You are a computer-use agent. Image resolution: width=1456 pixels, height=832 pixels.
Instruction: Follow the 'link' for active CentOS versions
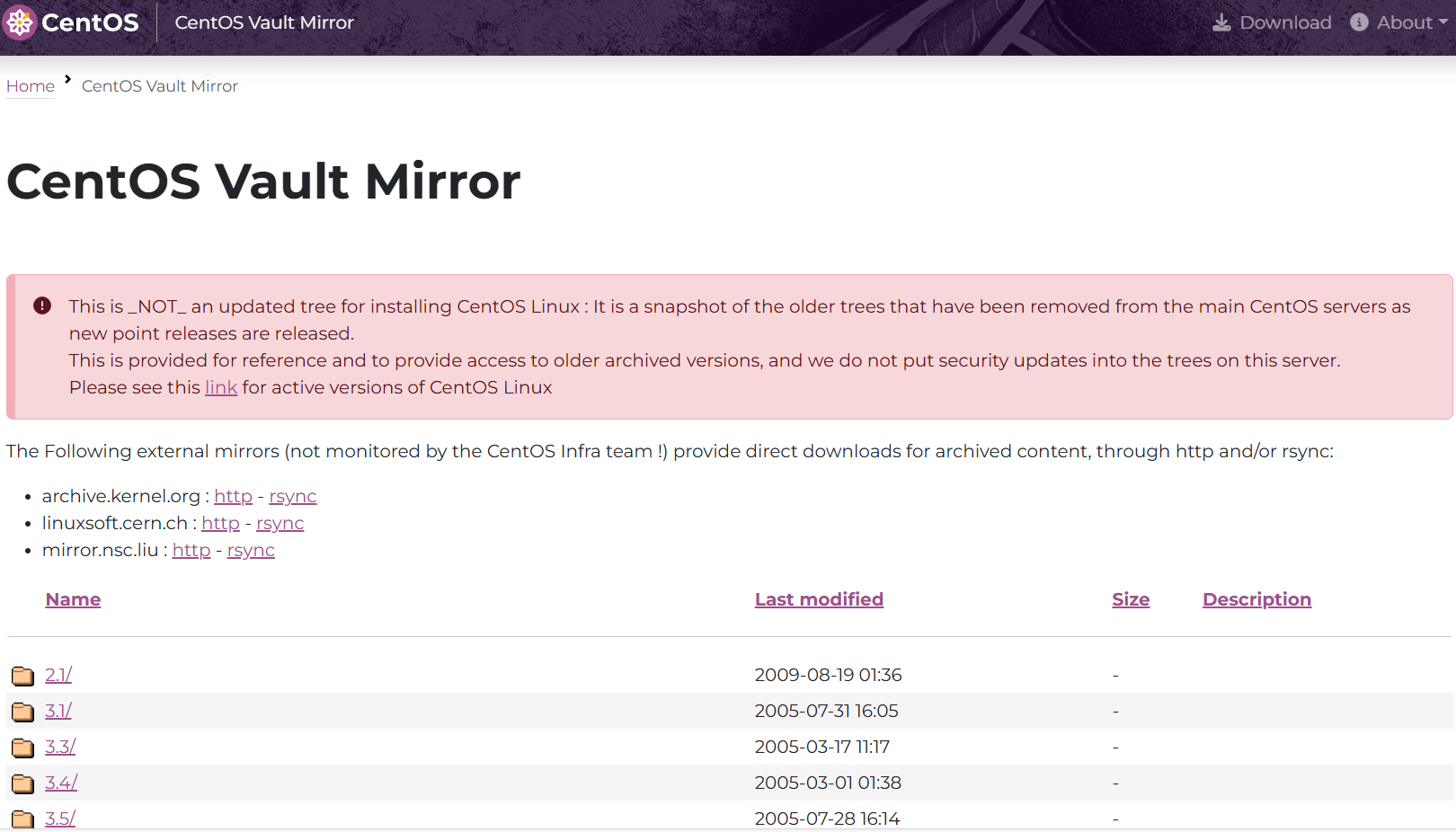click(x=221, y=387)
